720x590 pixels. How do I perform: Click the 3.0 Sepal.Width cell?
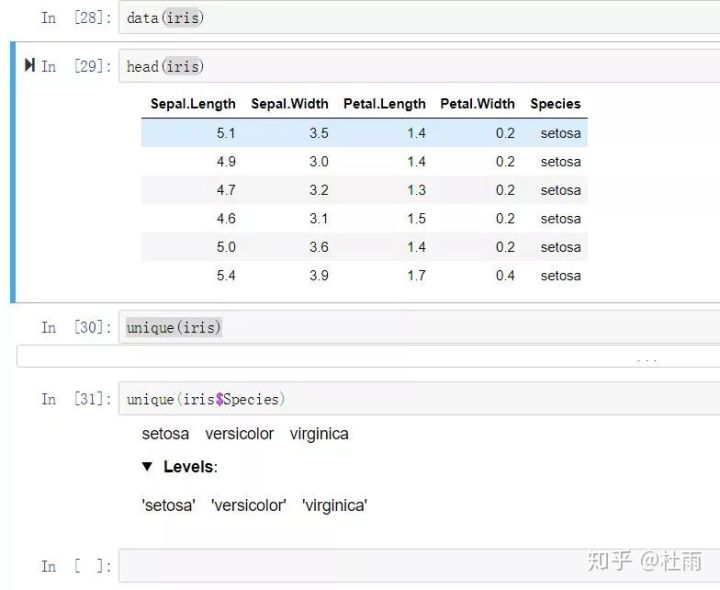pos(319,162)
